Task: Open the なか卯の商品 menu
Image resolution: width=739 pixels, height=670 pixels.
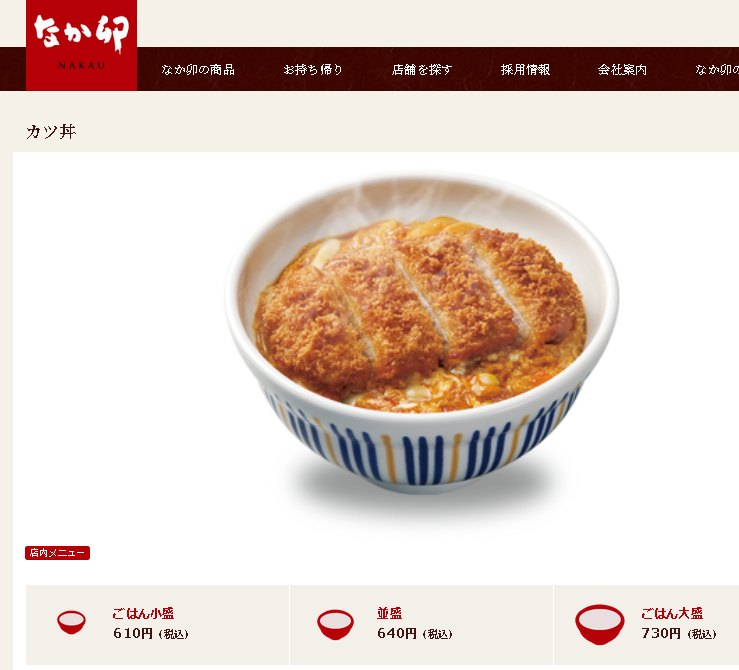Action: (198, 70)
